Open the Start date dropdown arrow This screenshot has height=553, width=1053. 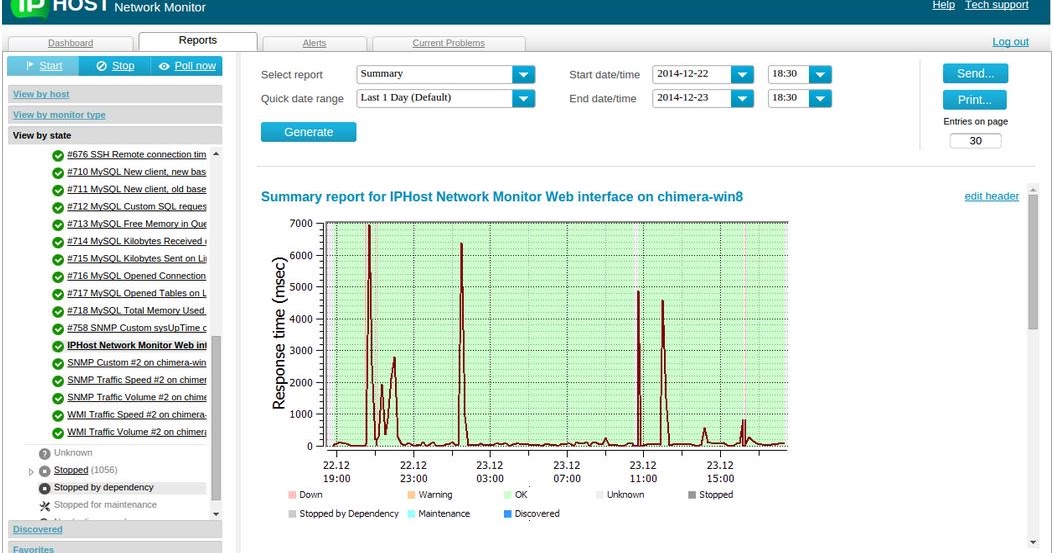coord(742,75)
